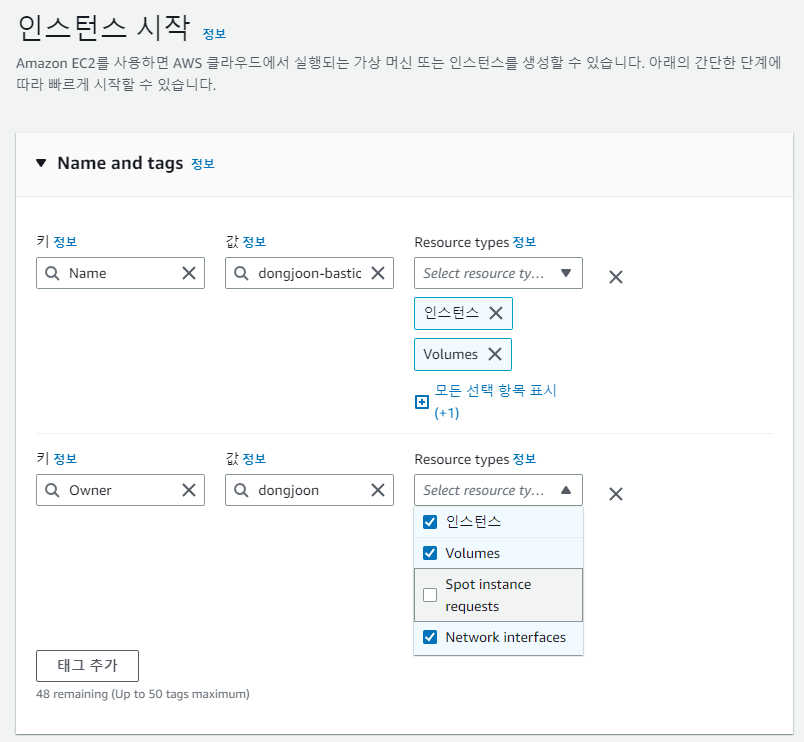Viewport: 804px width, 742px height.
Task: Uncheck the Network interfaces checkbox
Action: point(430,637)
